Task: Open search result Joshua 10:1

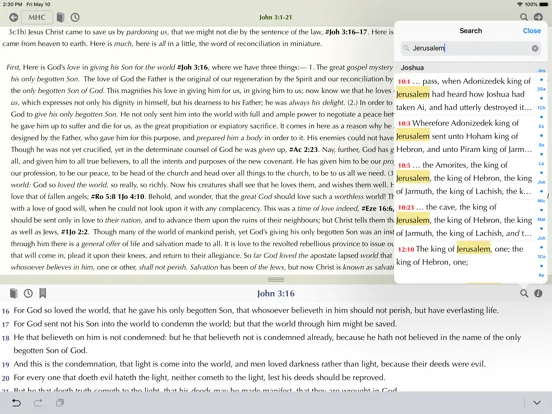Action: coord(464,94)
